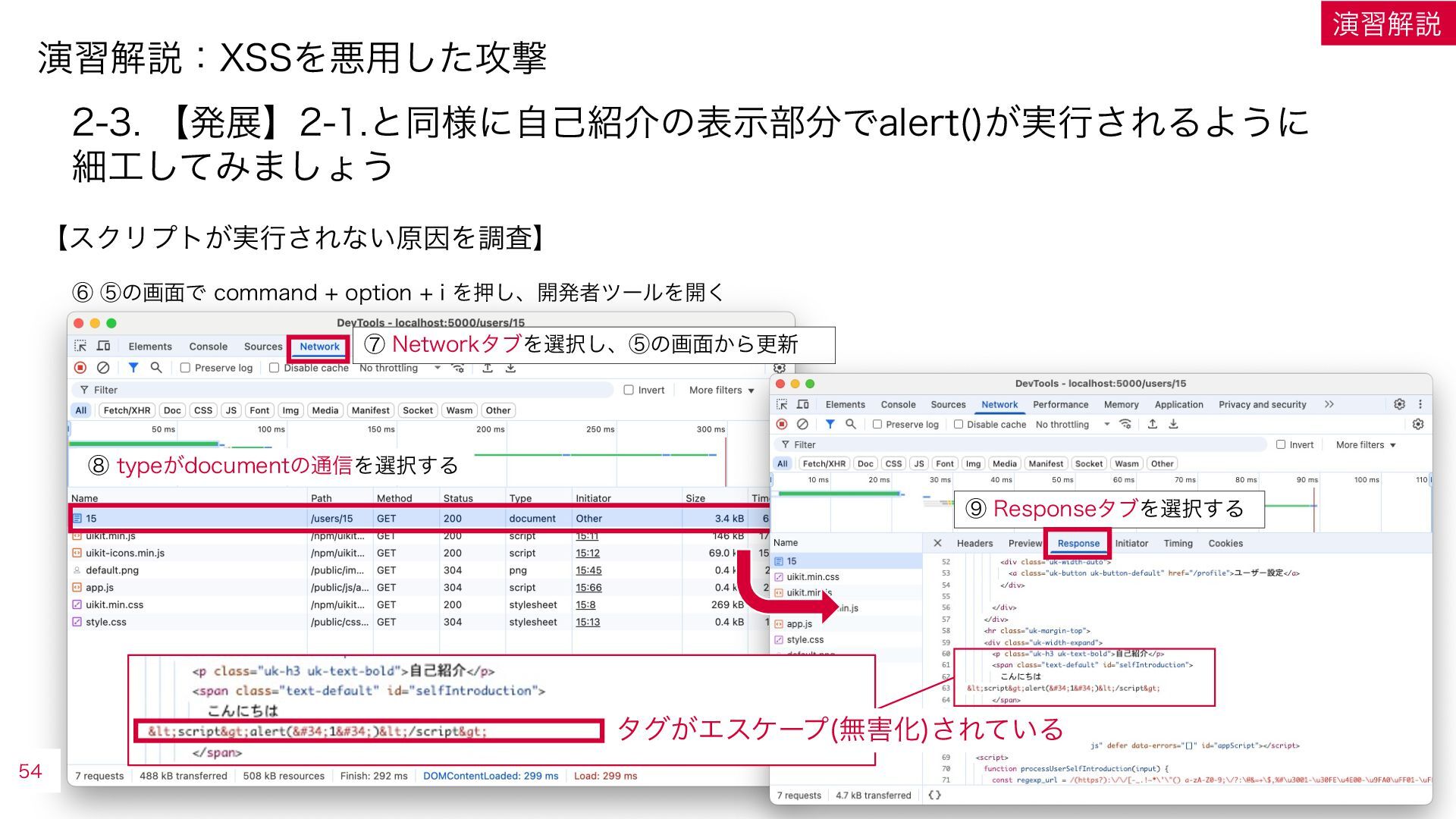The image size is (1456, 819).
Task: Open Performance tab in right DevTools window
Action: coord(1060,405)
